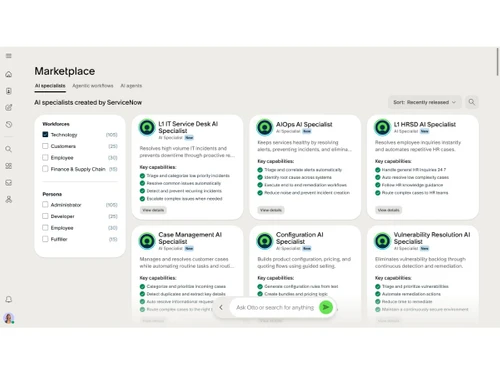Check the Administrator persona checkbox
500x375 pixels.
(45, 204)
